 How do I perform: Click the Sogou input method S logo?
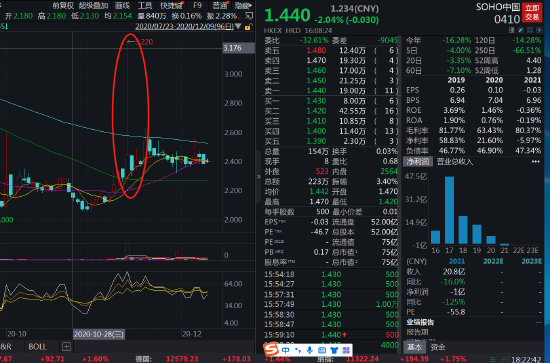point(271,350)
